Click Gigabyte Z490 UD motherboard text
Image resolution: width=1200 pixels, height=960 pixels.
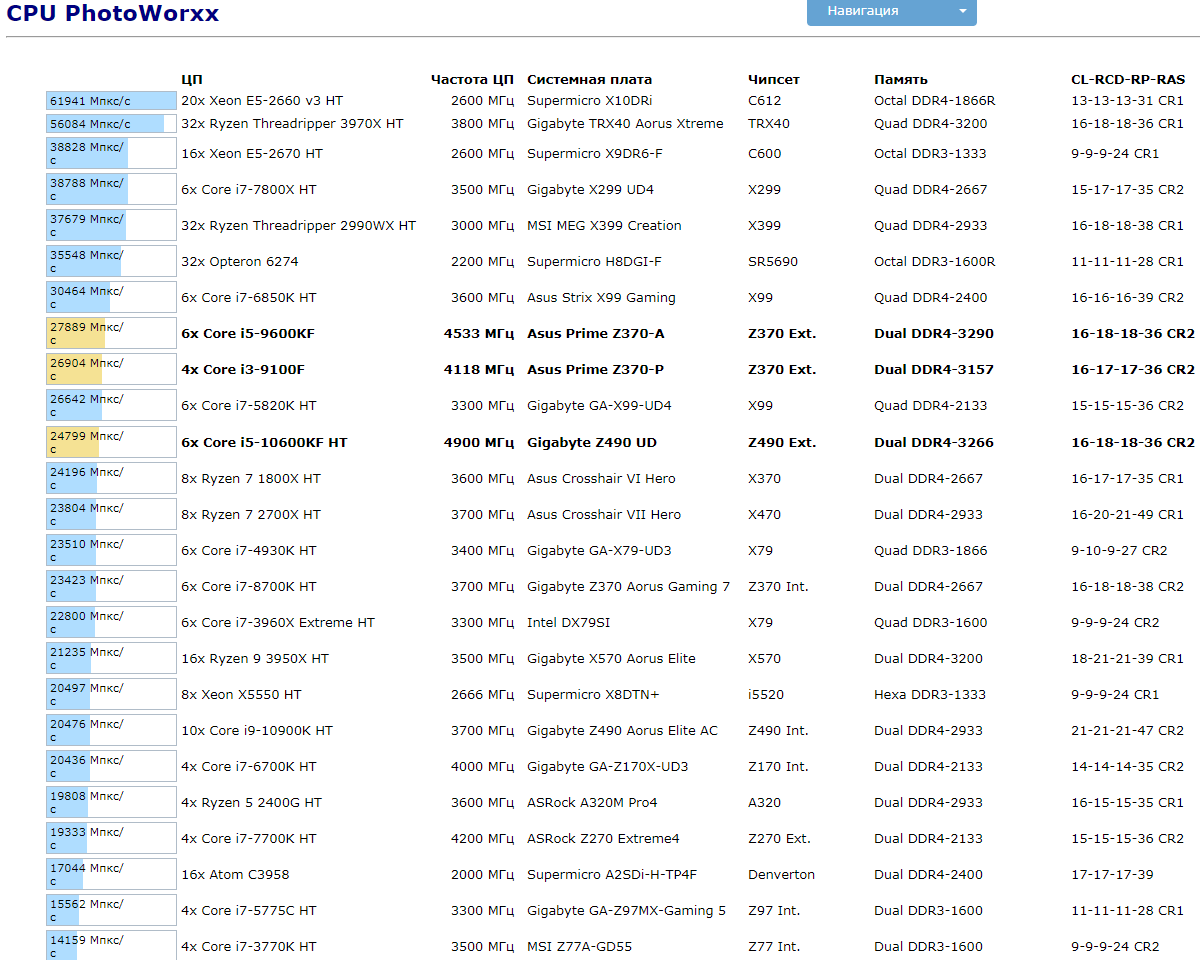(x=592, y=443)
